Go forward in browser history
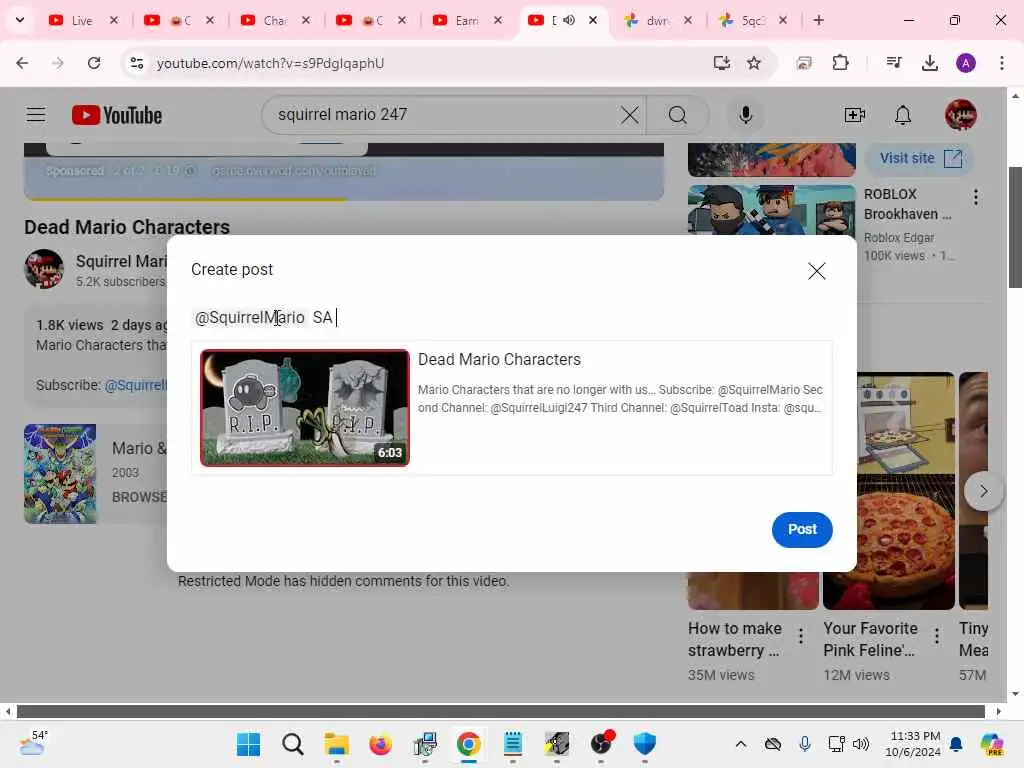 coord(58,63)
